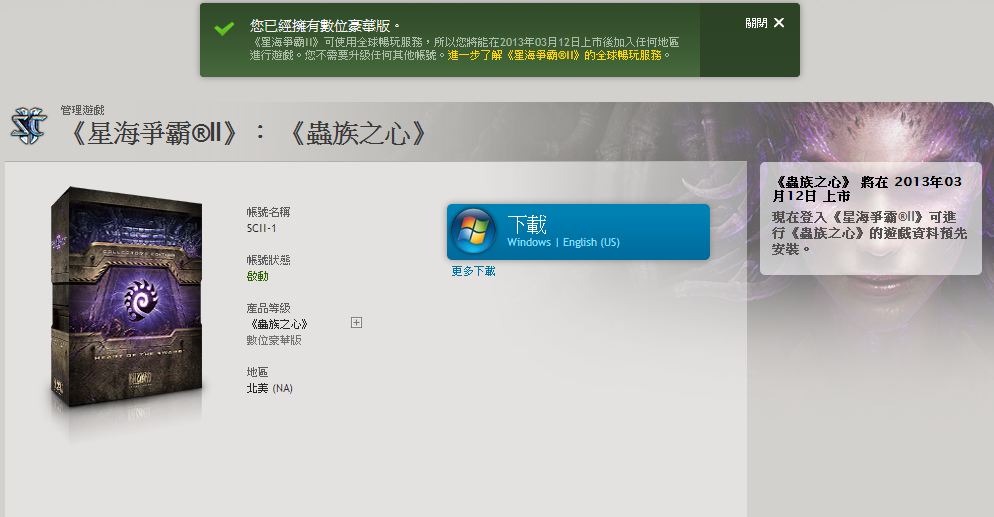Click the Windows logo on the download button

[473, 232]
